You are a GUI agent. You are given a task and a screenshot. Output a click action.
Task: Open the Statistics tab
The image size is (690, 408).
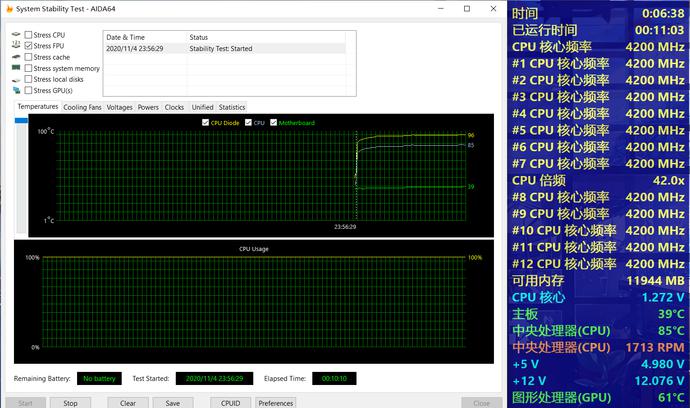232,107
